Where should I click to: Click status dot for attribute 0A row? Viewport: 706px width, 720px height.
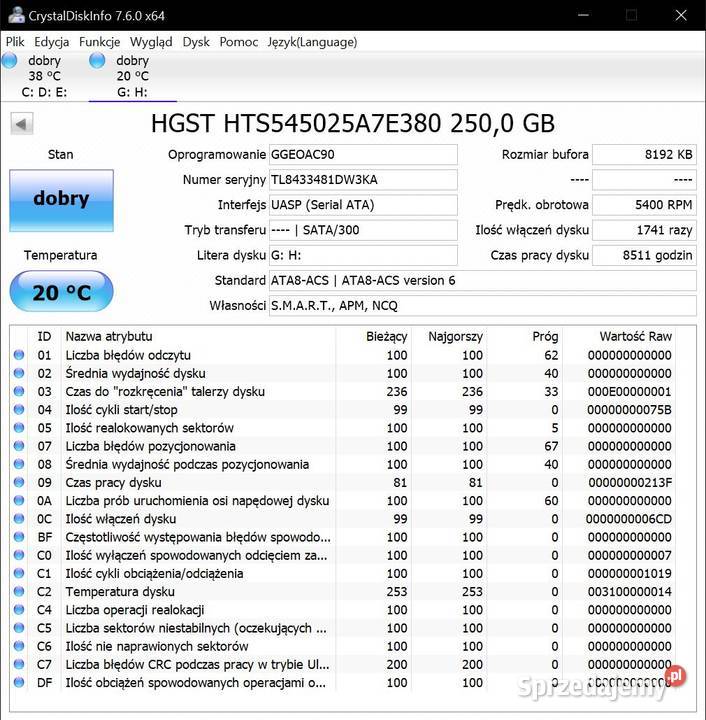click(19, 501)
